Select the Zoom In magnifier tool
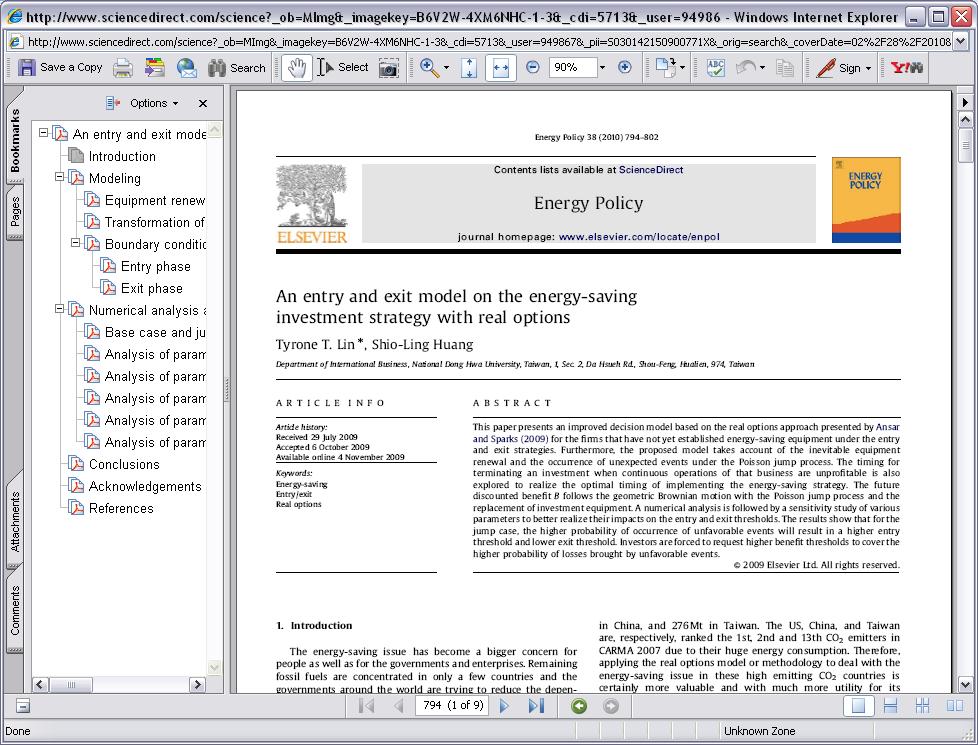Screen dimensions: 978x745 pos(429,67)
